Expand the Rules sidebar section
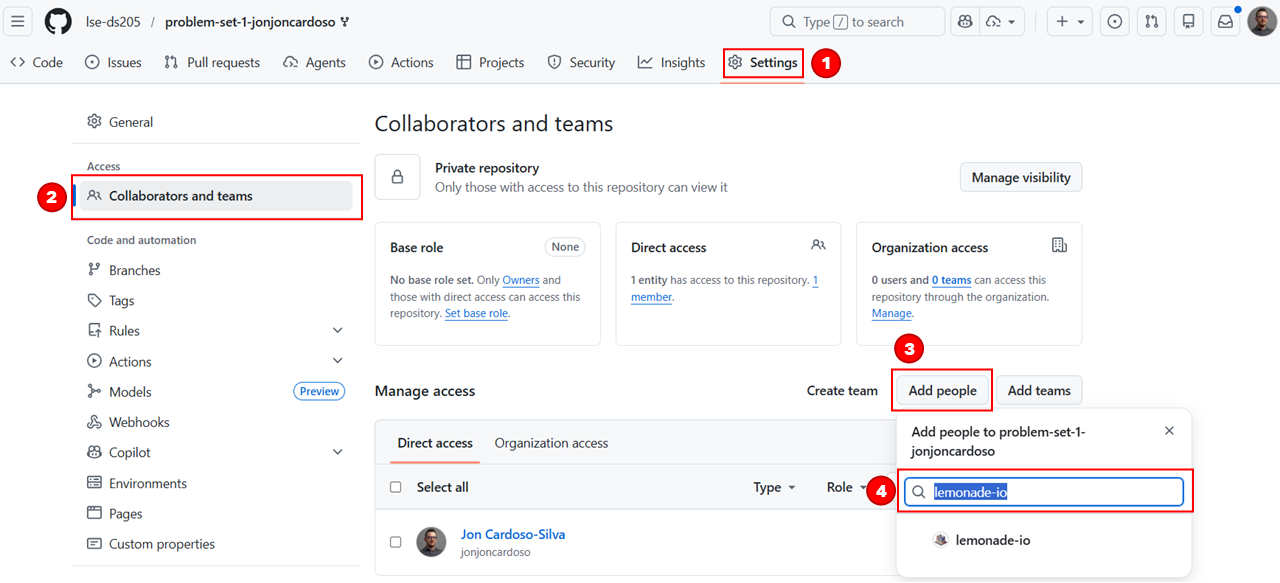Screen dimensions: 1280x583 coord(337,331)
